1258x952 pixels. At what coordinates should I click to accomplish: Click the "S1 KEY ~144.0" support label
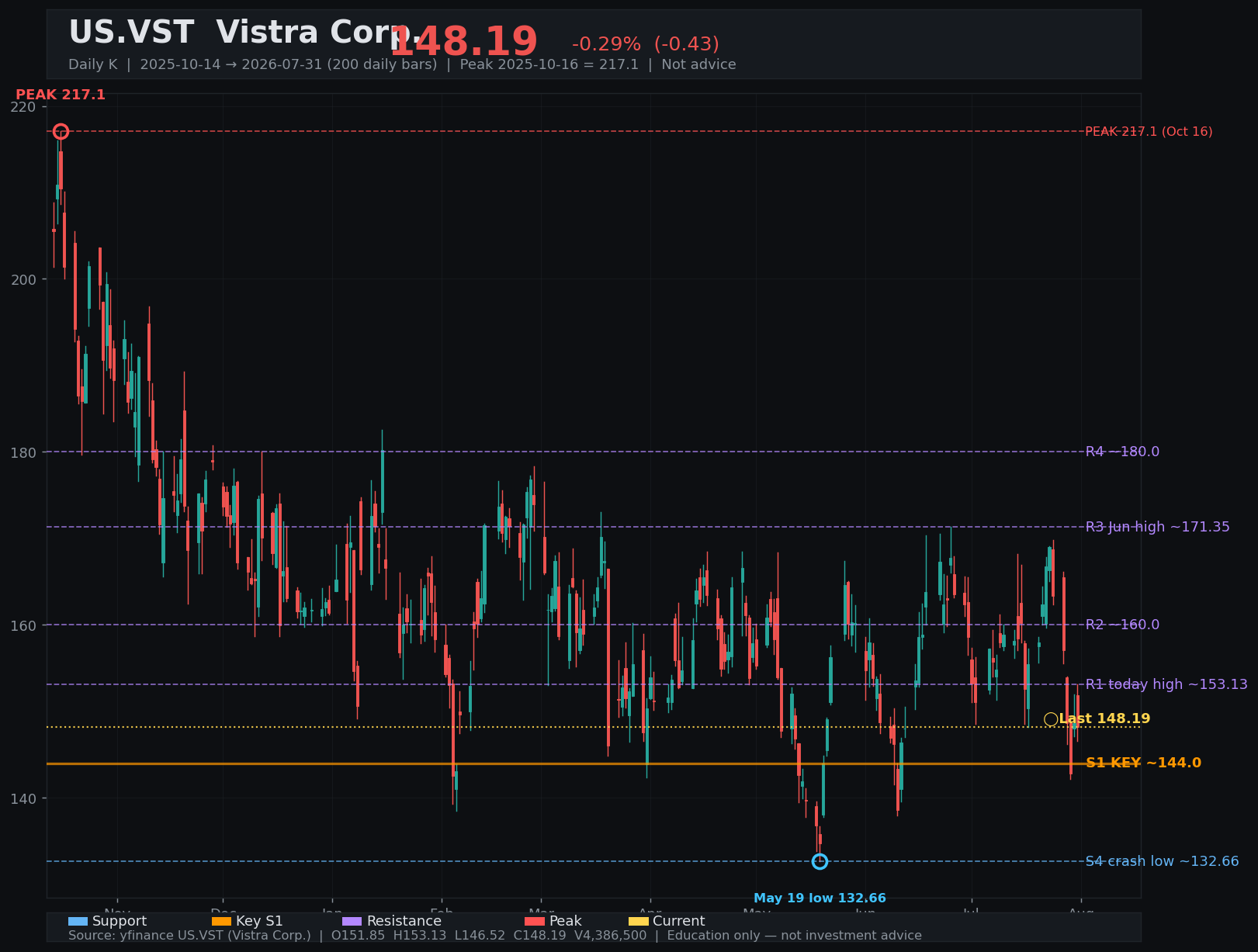click(x=1143, y=763)
